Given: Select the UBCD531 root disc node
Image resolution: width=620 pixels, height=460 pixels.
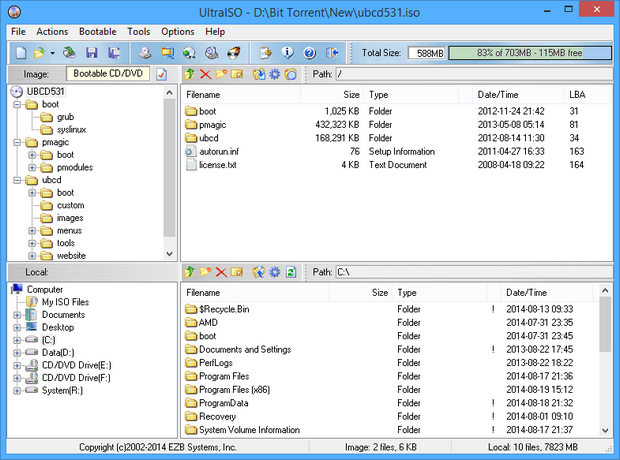Looking at the screenshot, I should [x=45, y=91].
